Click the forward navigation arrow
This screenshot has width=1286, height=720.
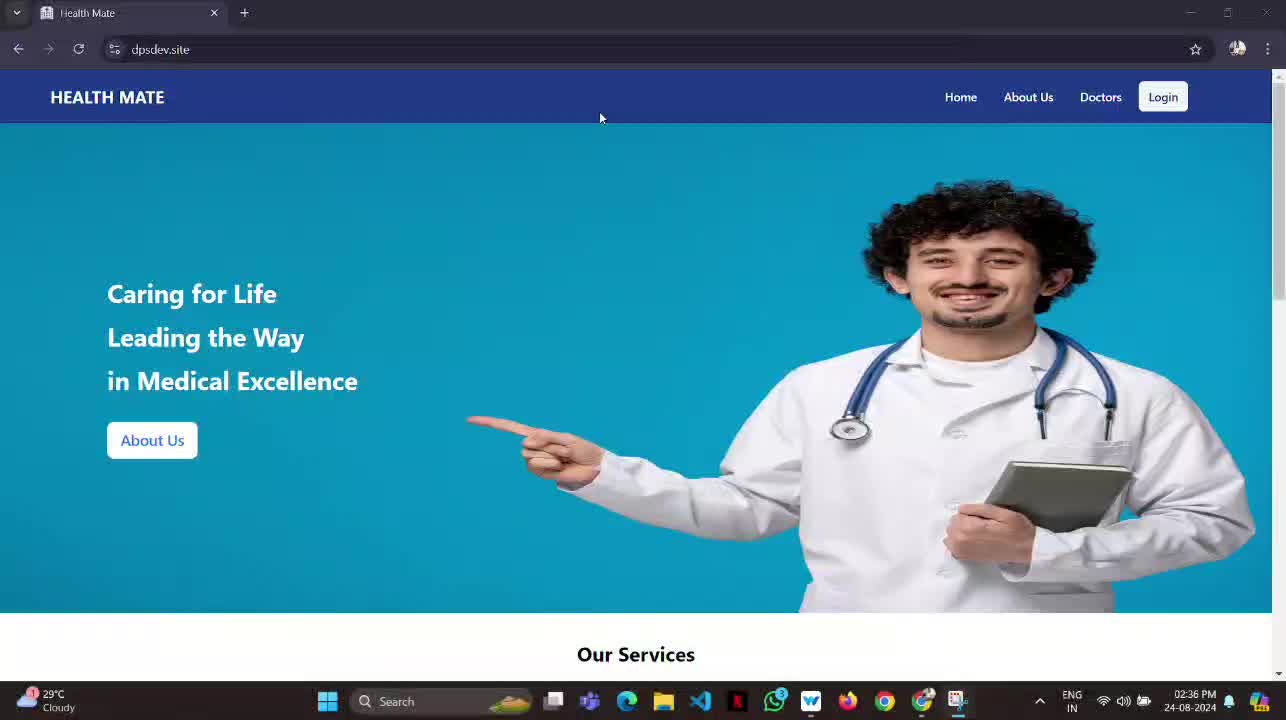pos(48,49)
